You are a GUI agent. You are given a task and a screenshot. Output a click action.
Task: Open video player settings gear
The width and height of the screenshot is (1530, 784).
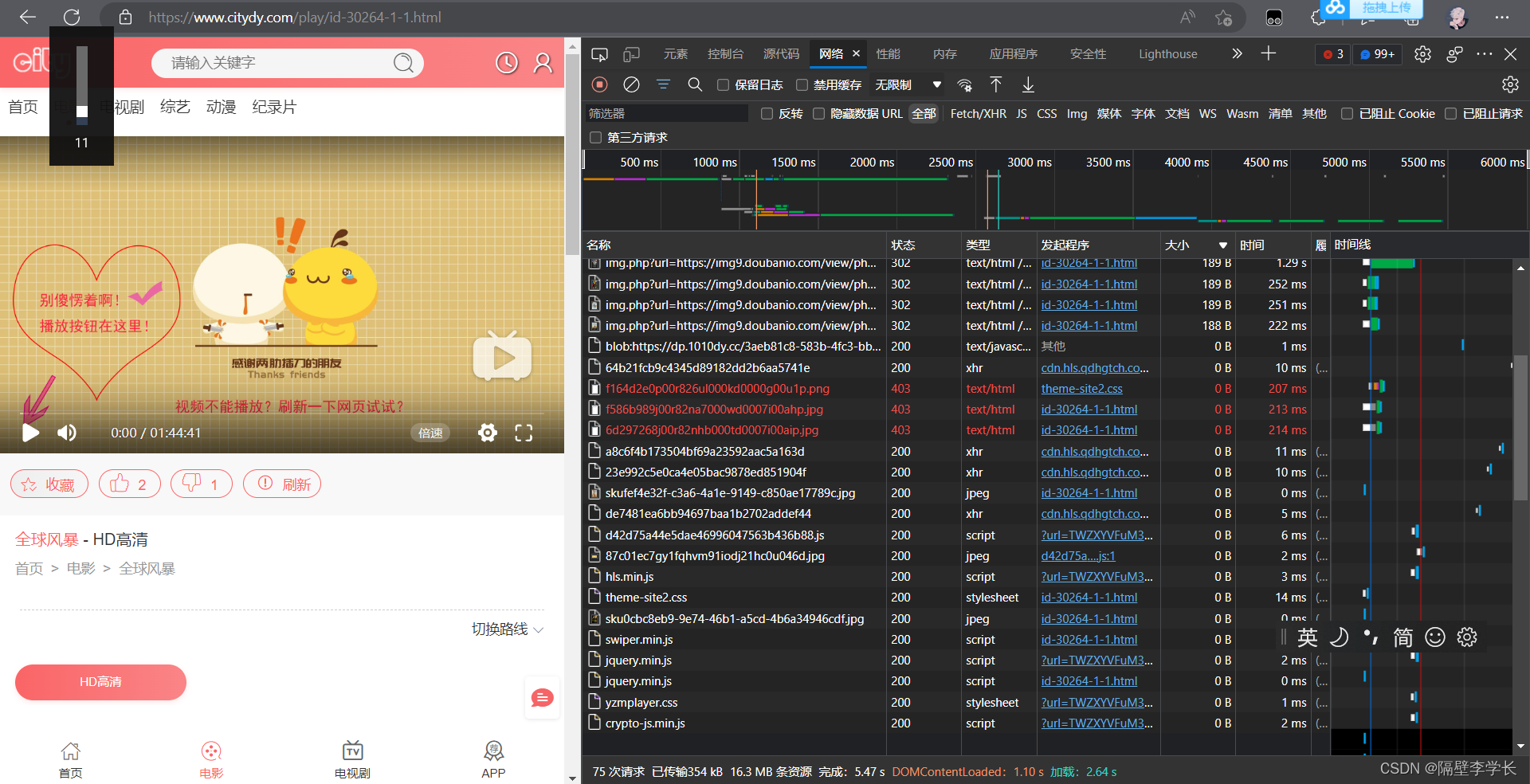point(487,433)
